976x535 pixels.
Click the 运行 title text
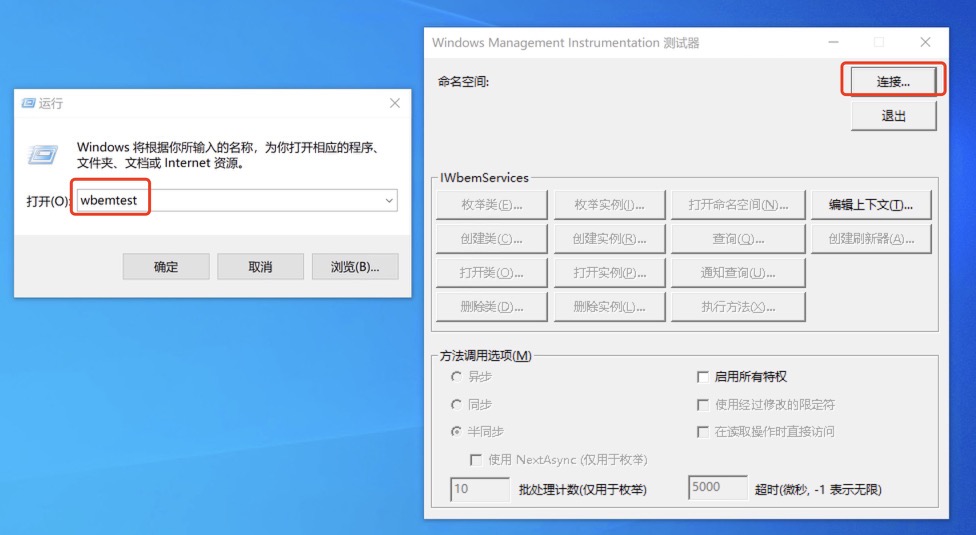pyautogui.click(x=51, y=103)
